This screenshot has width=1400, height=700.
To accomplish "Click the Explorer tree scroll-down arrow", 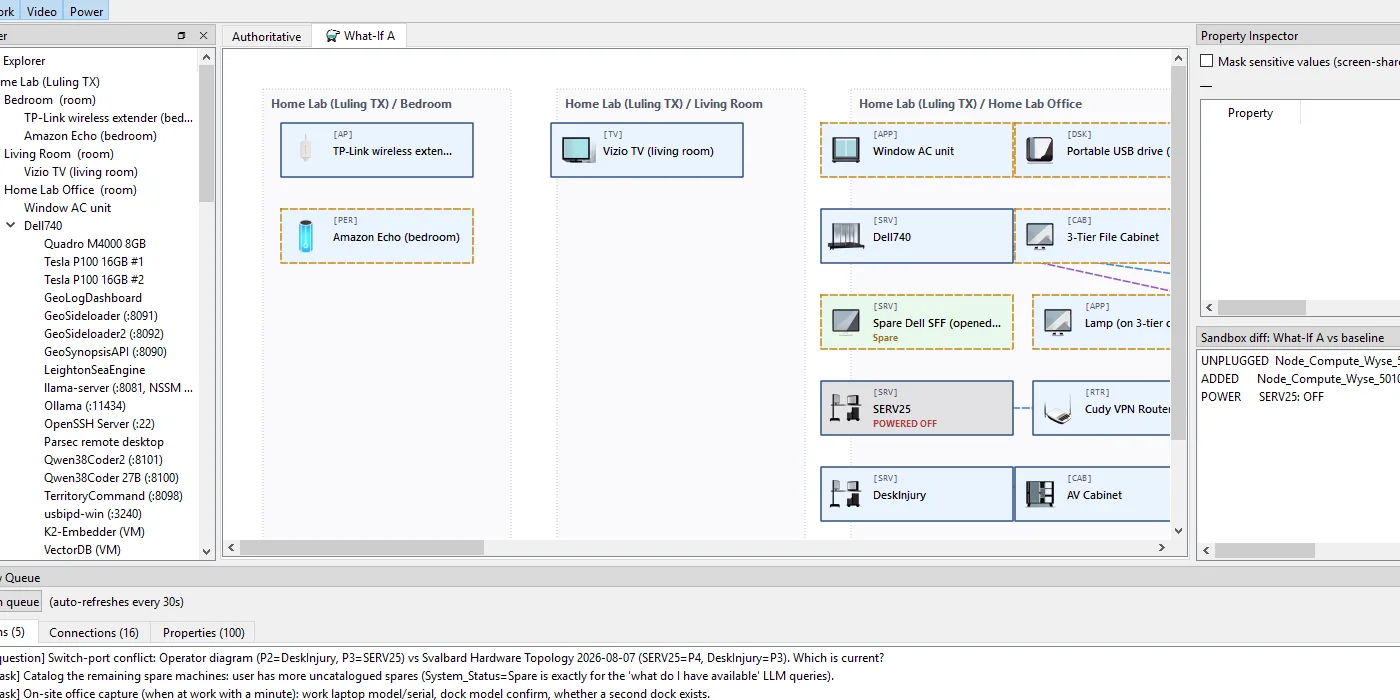I will point(207,551).
